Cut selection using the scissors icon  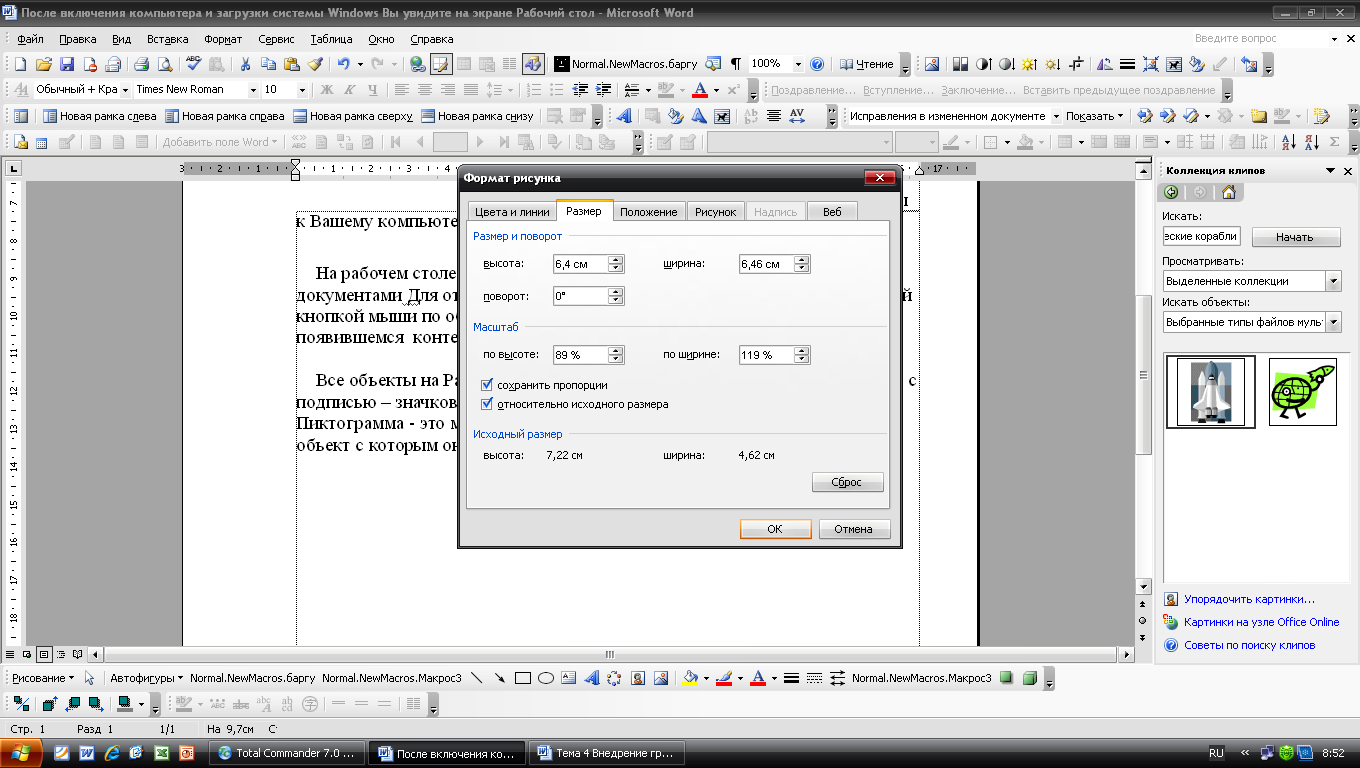click(x=245, y=64)
